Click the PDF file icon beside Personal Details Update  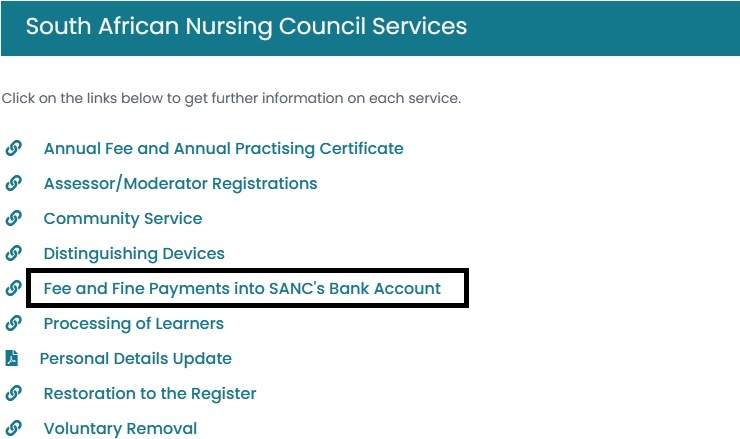(x=12, y=359)
